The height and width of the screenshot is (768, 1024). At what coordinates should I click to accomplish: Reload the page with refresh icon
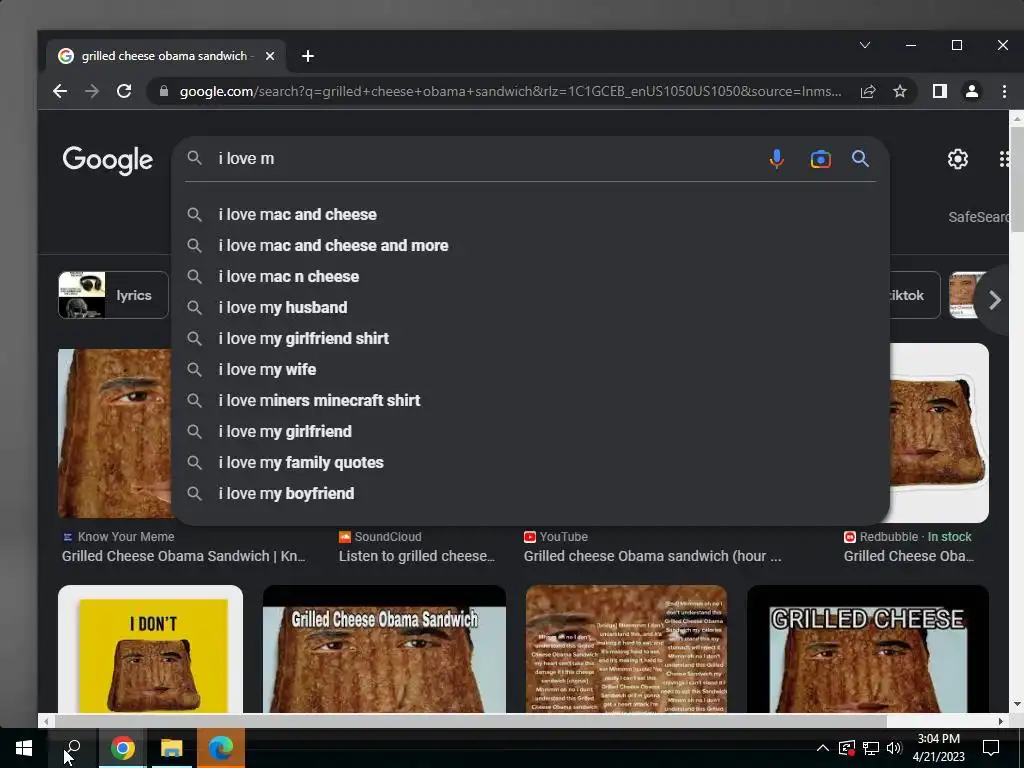coord(124,91)
